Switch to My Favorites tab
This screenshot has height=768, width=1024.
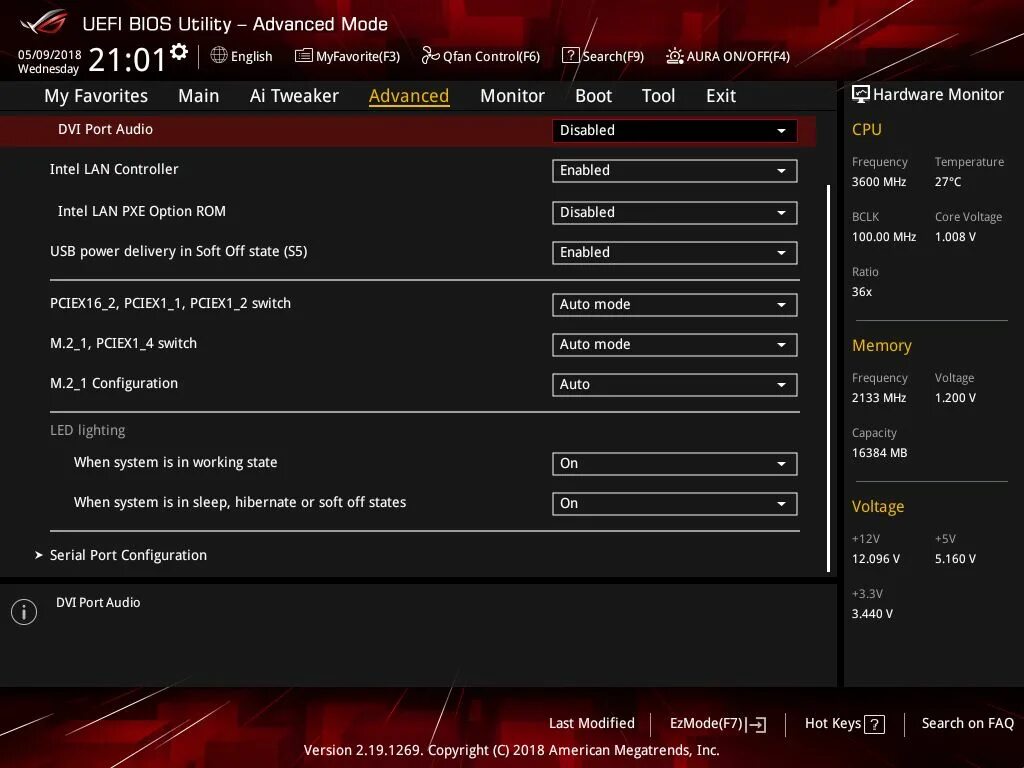[x=96, y=96]
